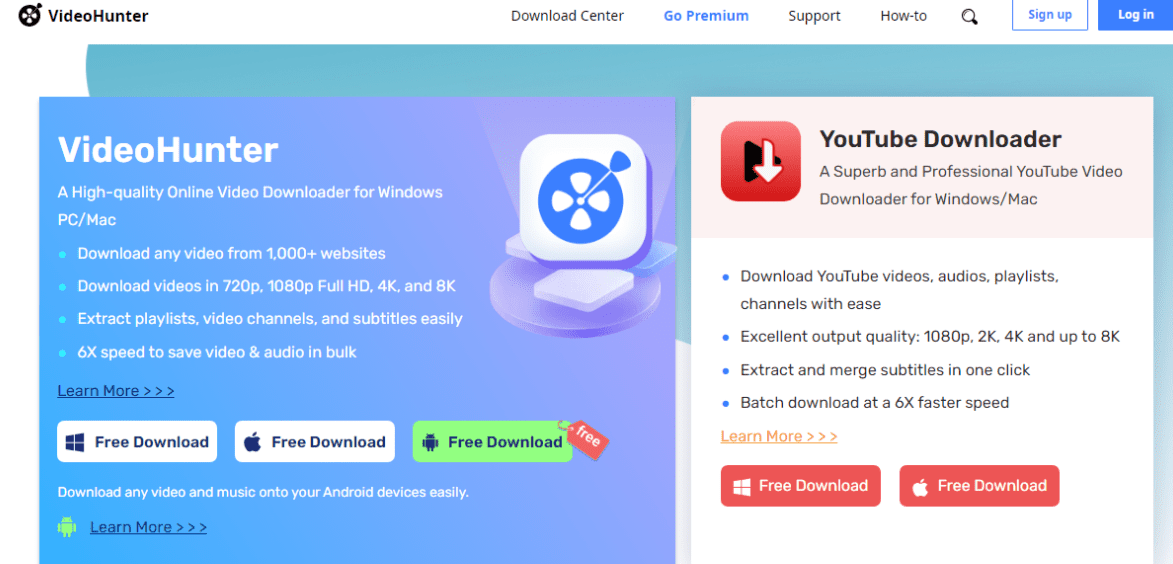Click 'Extract playlists, video channels, and subtitles' text
This screenshot has height=564, width=1173.
tap(270, 319)
